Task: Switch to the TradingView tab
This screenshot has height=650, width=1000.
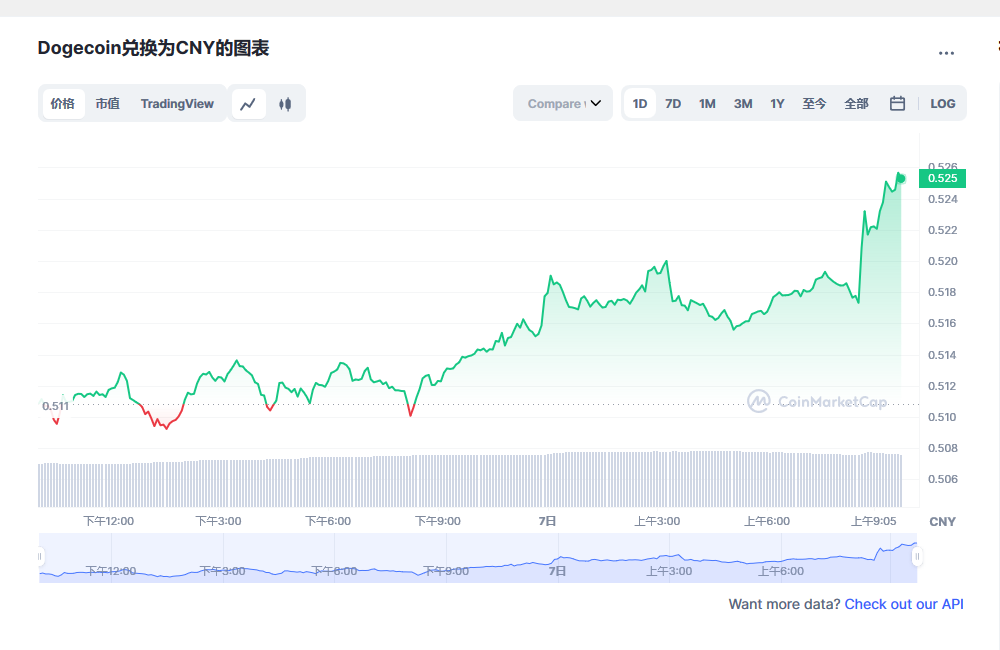Action: (x=177, y=104)
